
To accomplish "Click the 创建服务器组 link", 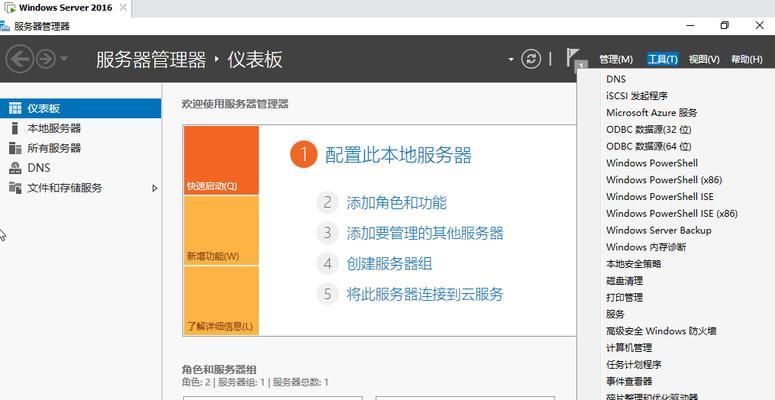I will pyautogui.click(x=389, y=264).
